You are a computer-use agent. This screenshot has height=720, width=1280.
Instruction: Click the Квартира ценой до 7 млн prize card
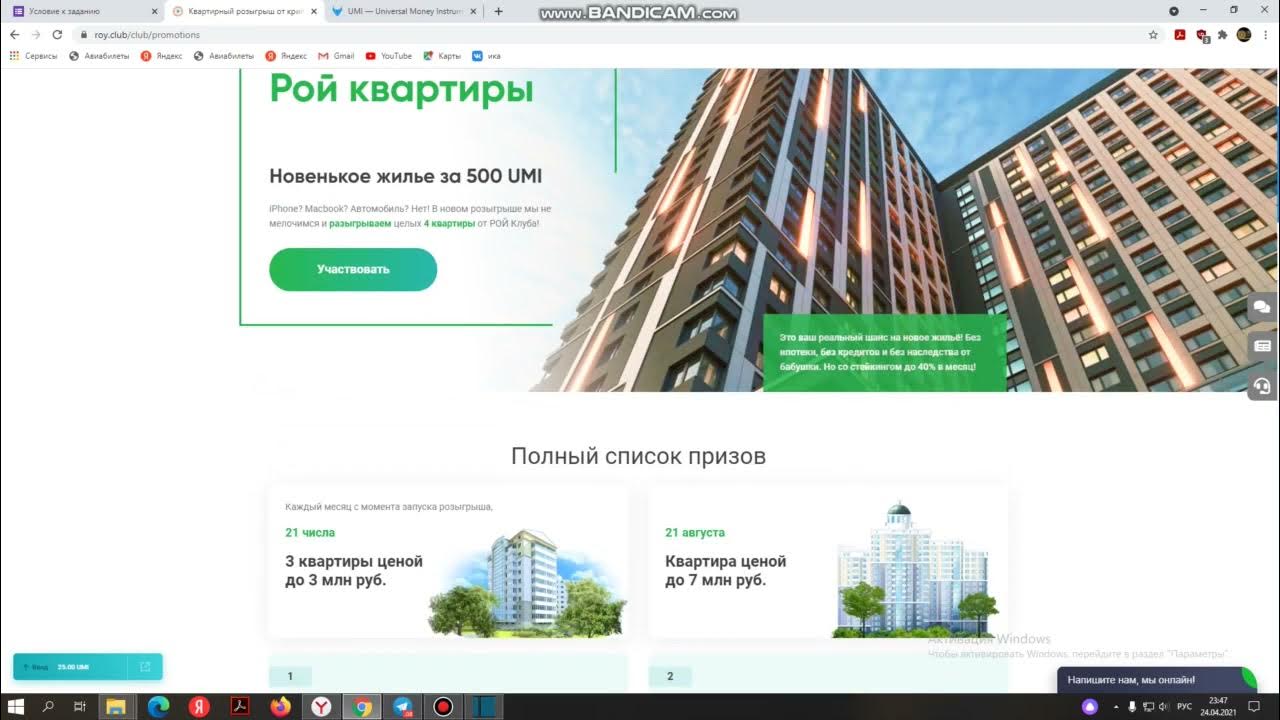tap(828, 562)
